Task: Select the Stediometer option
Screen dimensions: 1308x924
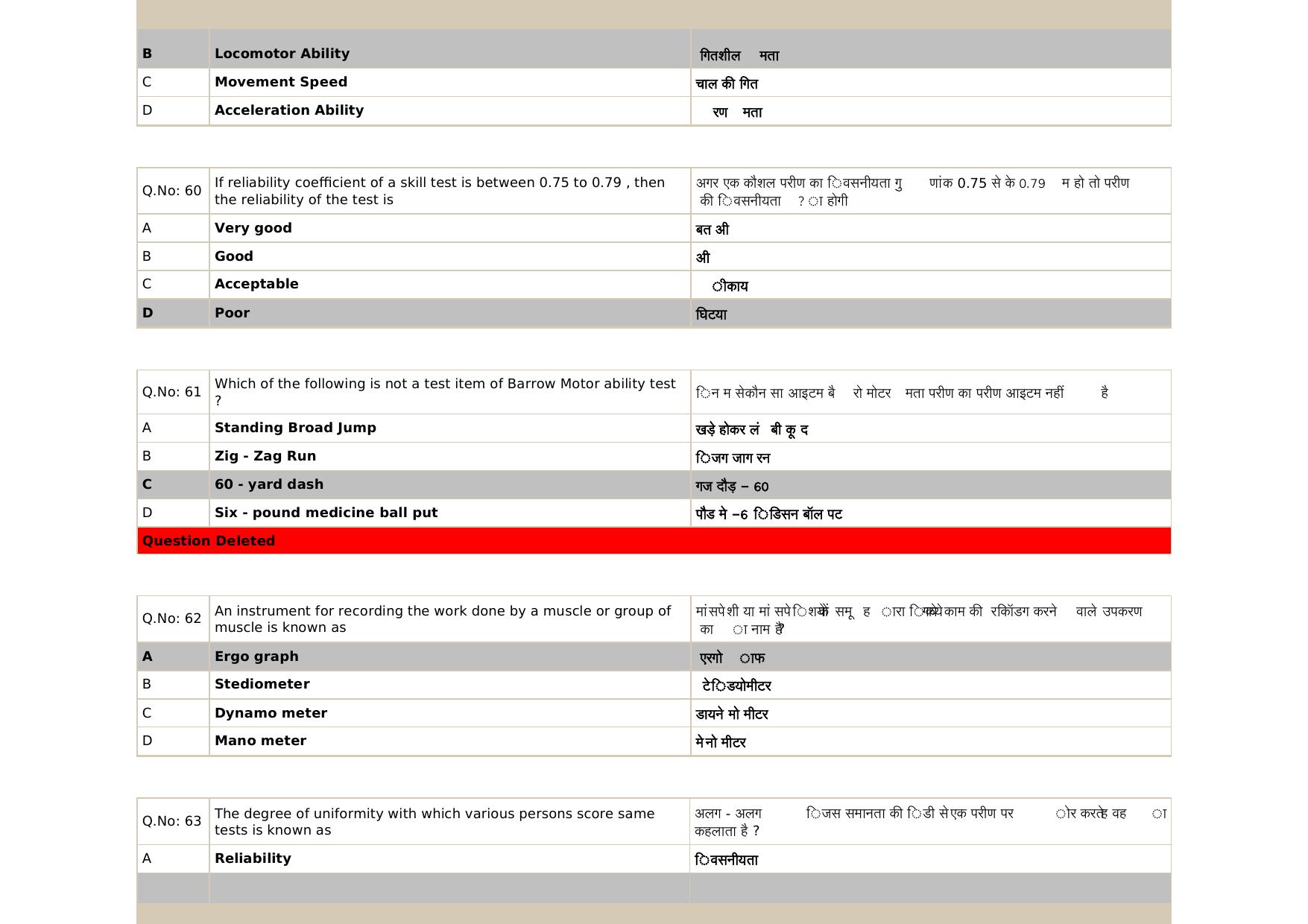Action: 262,684
